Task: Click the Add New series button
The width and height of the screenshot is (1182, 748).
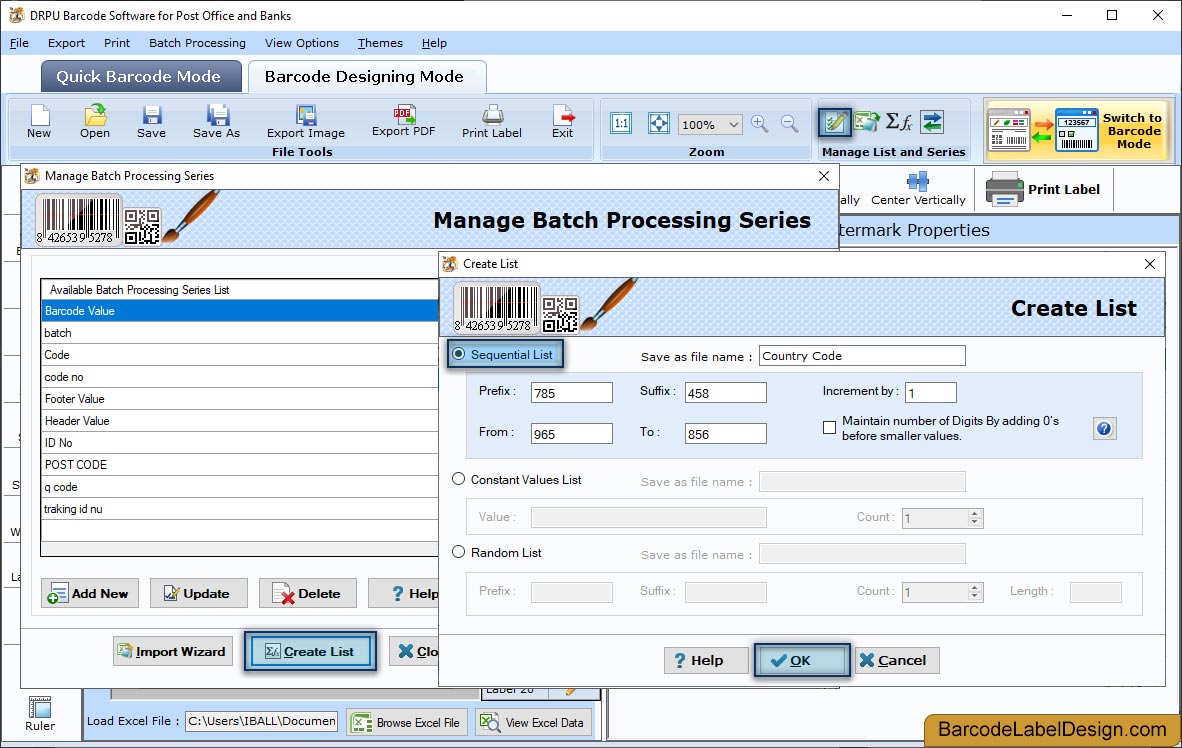Action: (89, 593)
